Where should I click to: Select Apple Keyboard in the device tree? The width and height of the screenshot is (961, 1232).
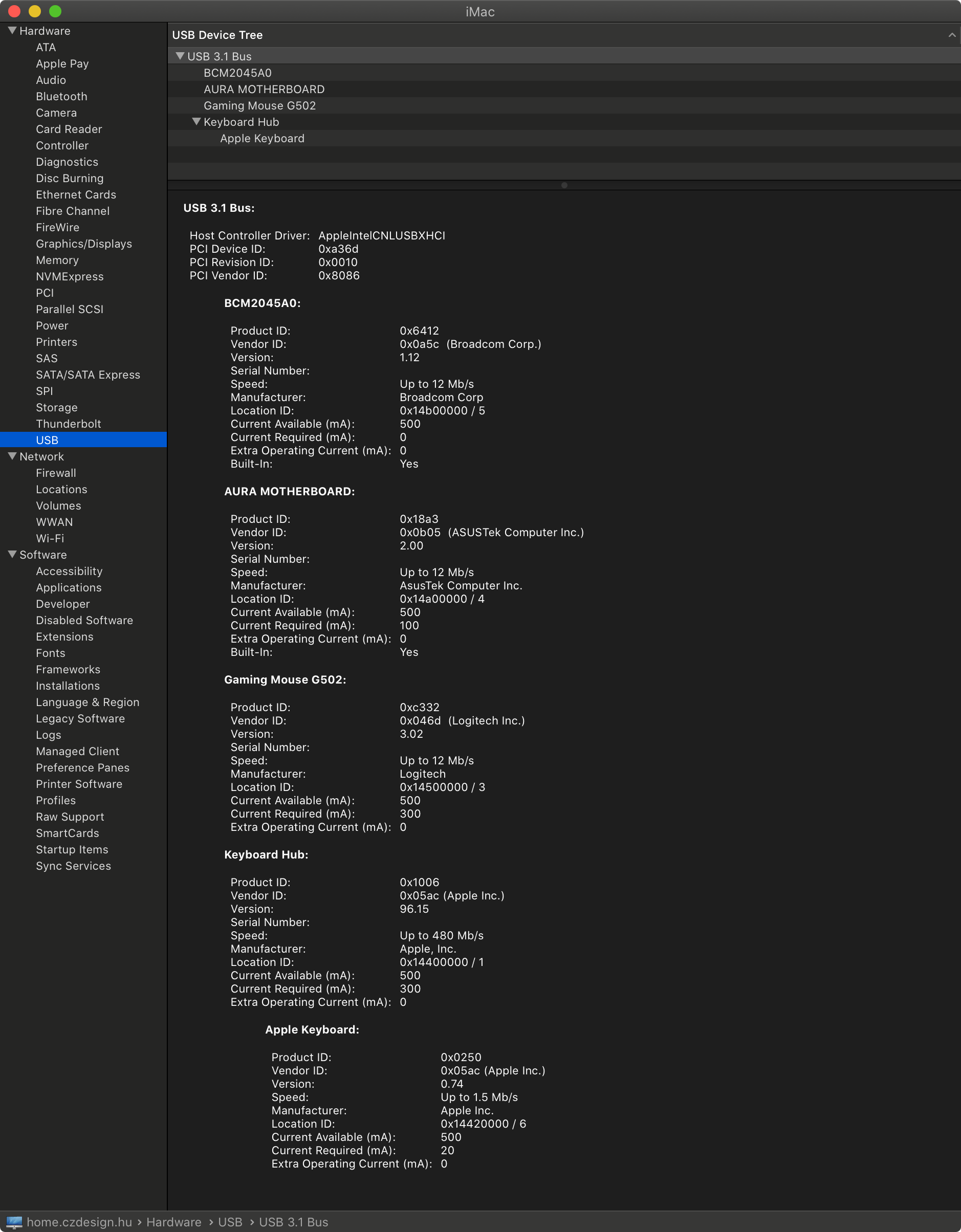[263, 138]
